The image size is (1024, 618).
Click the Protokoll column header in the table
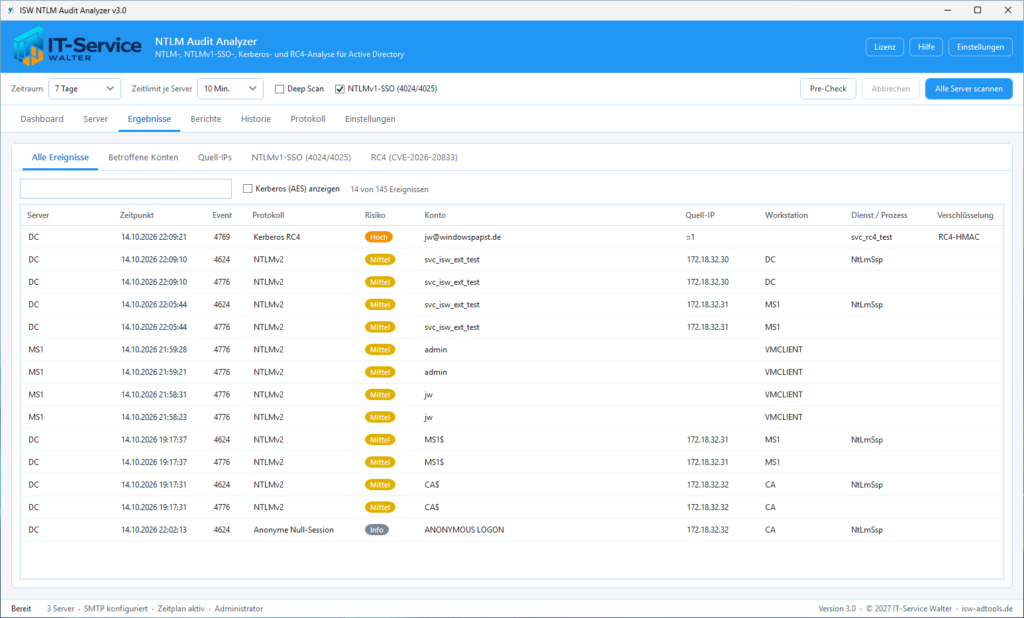click(x=268, y=215)
